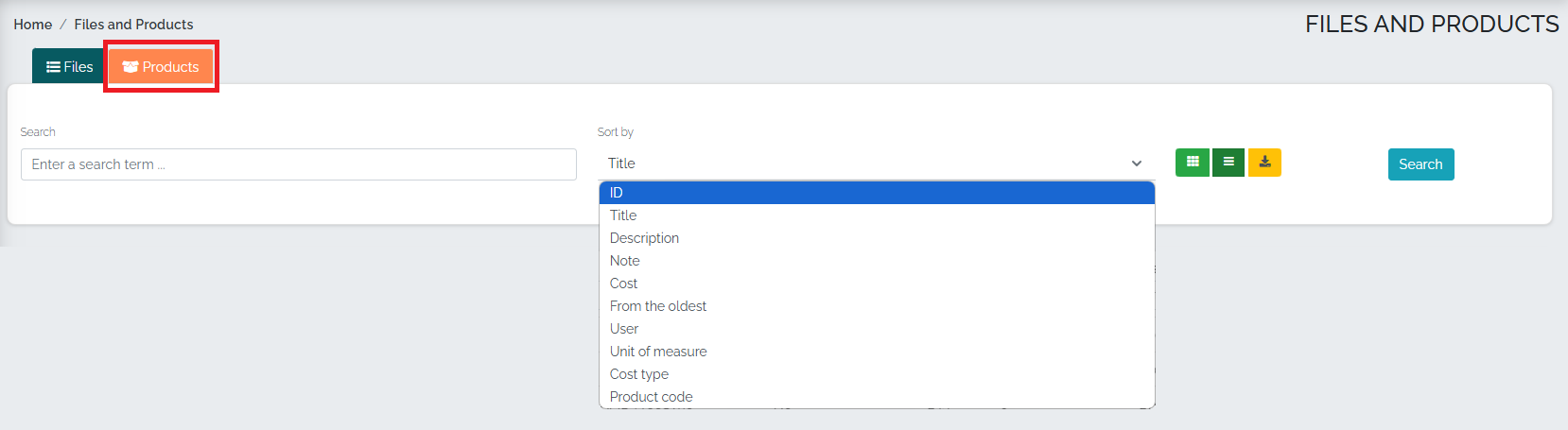The image size is (1568, 430).
Task: Open the Products tab
Action: (x=161, y=66)
